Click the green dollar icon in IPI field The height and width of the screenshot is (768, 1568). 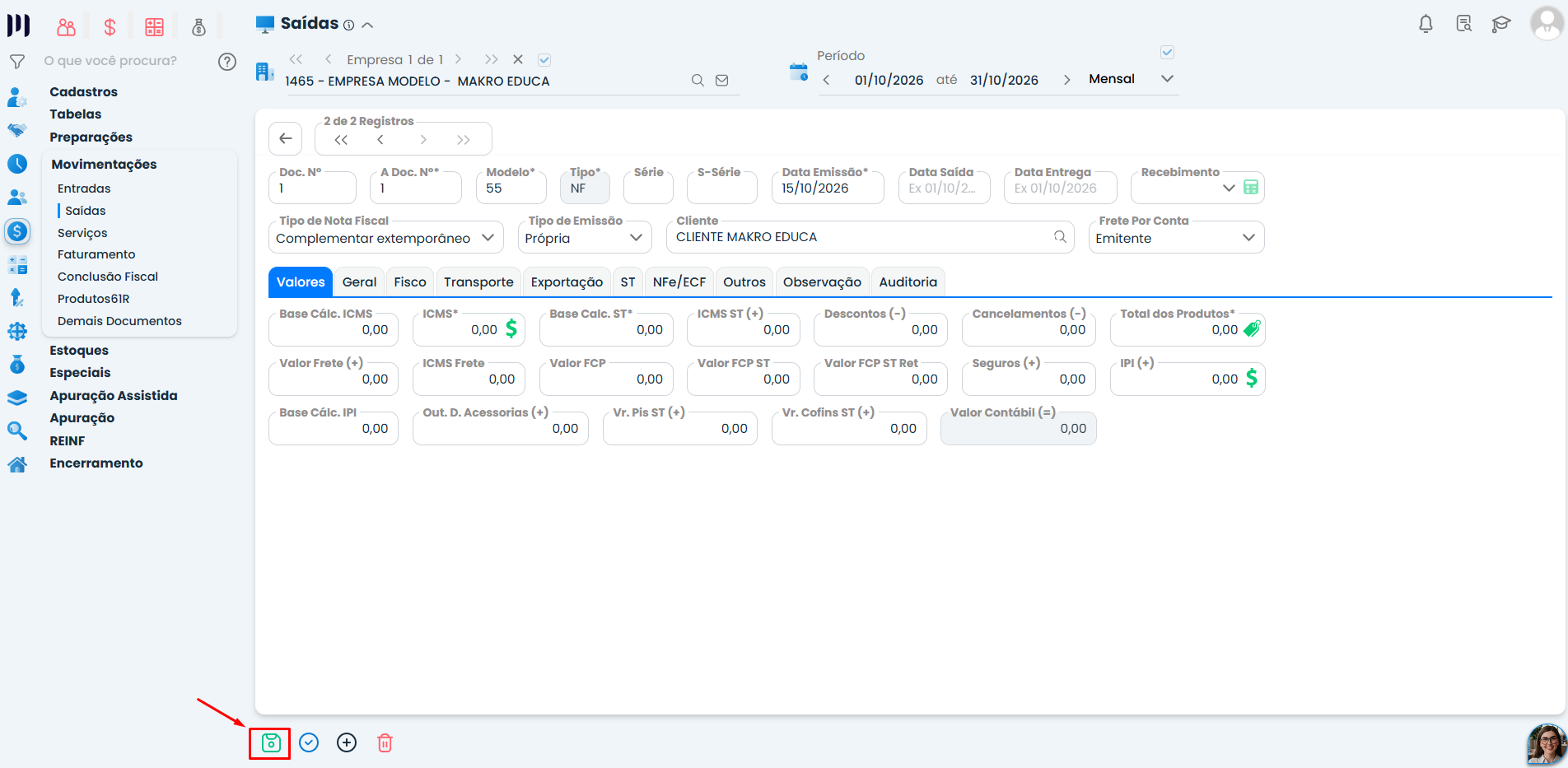click(1252, 379)
